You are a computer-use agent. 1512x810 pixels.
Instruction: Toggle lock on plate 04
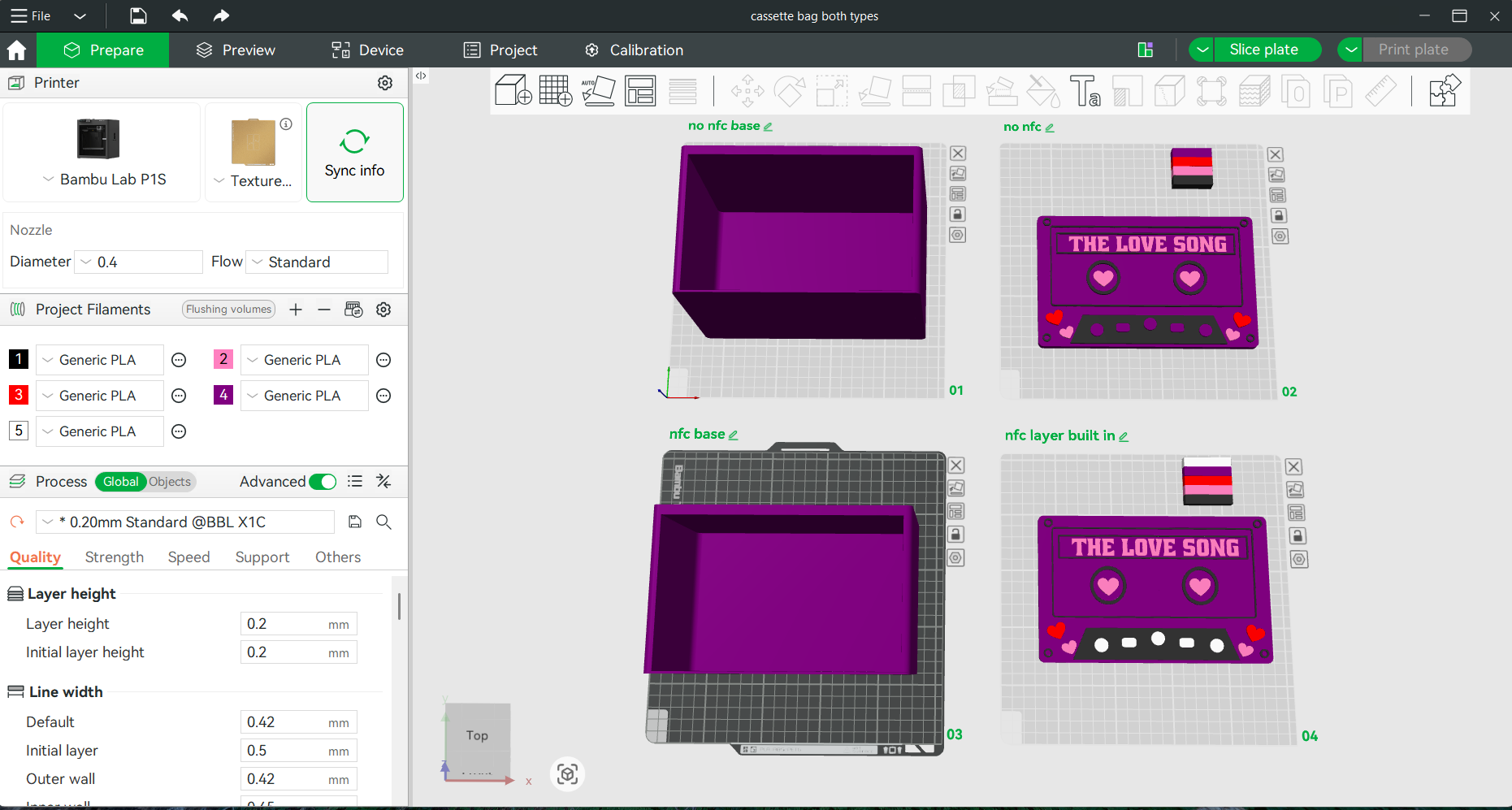tap(1298, 536)
